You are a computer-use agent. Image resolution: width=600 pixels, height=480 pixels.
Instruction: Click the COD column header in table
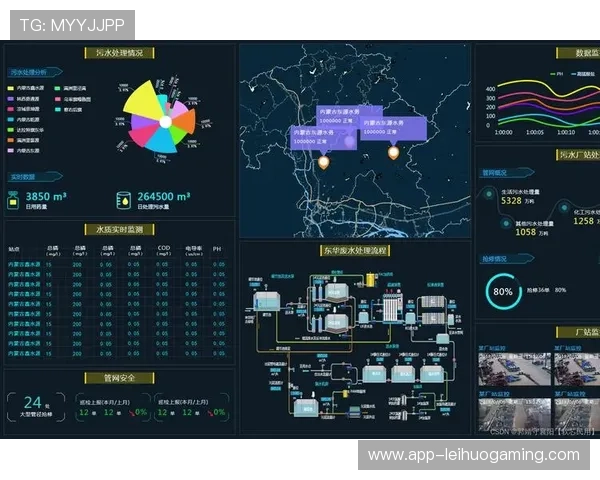(164, 249)
